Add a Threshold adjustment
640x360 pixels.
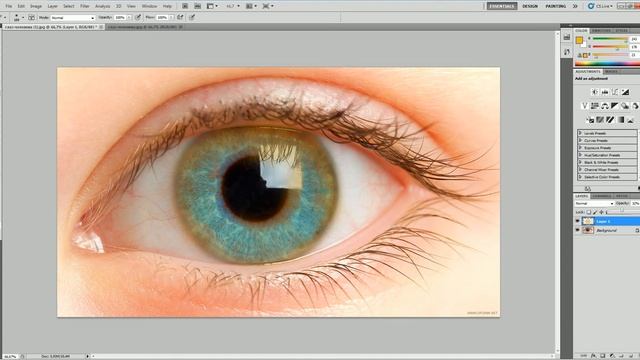610,120
